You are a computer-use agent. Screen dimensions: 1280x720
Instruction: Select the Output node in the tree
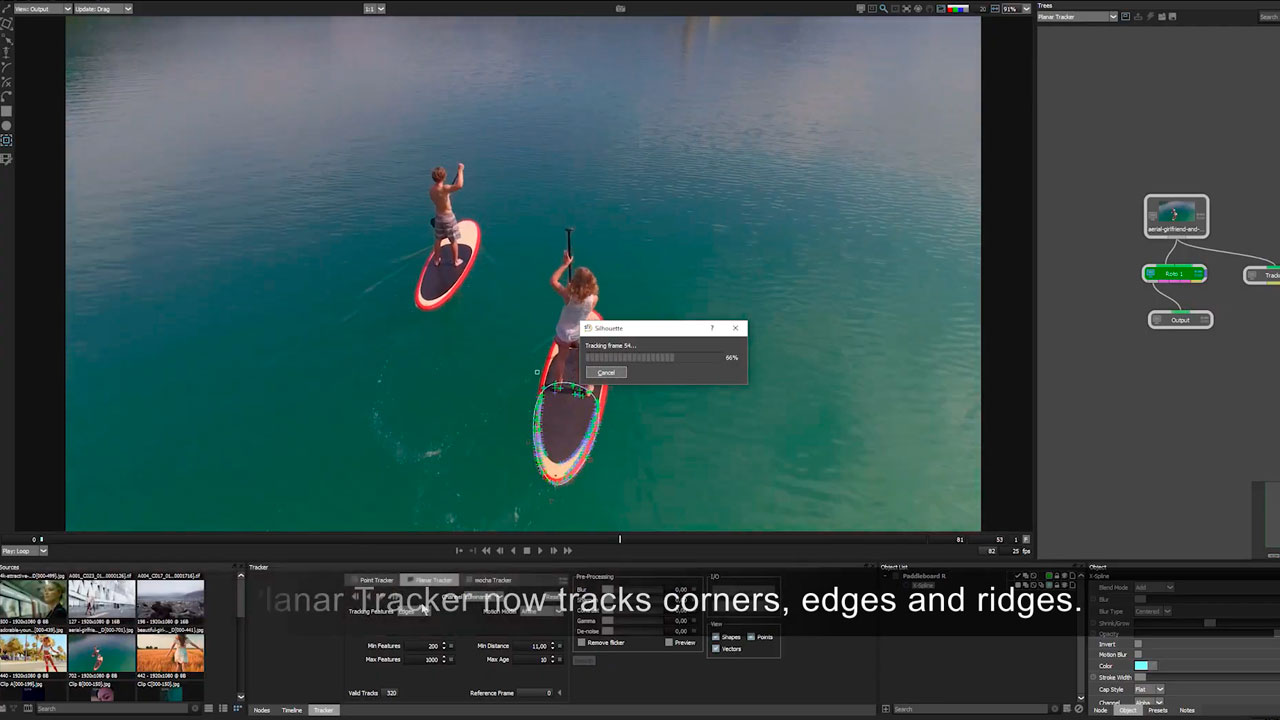(1180, 320)
